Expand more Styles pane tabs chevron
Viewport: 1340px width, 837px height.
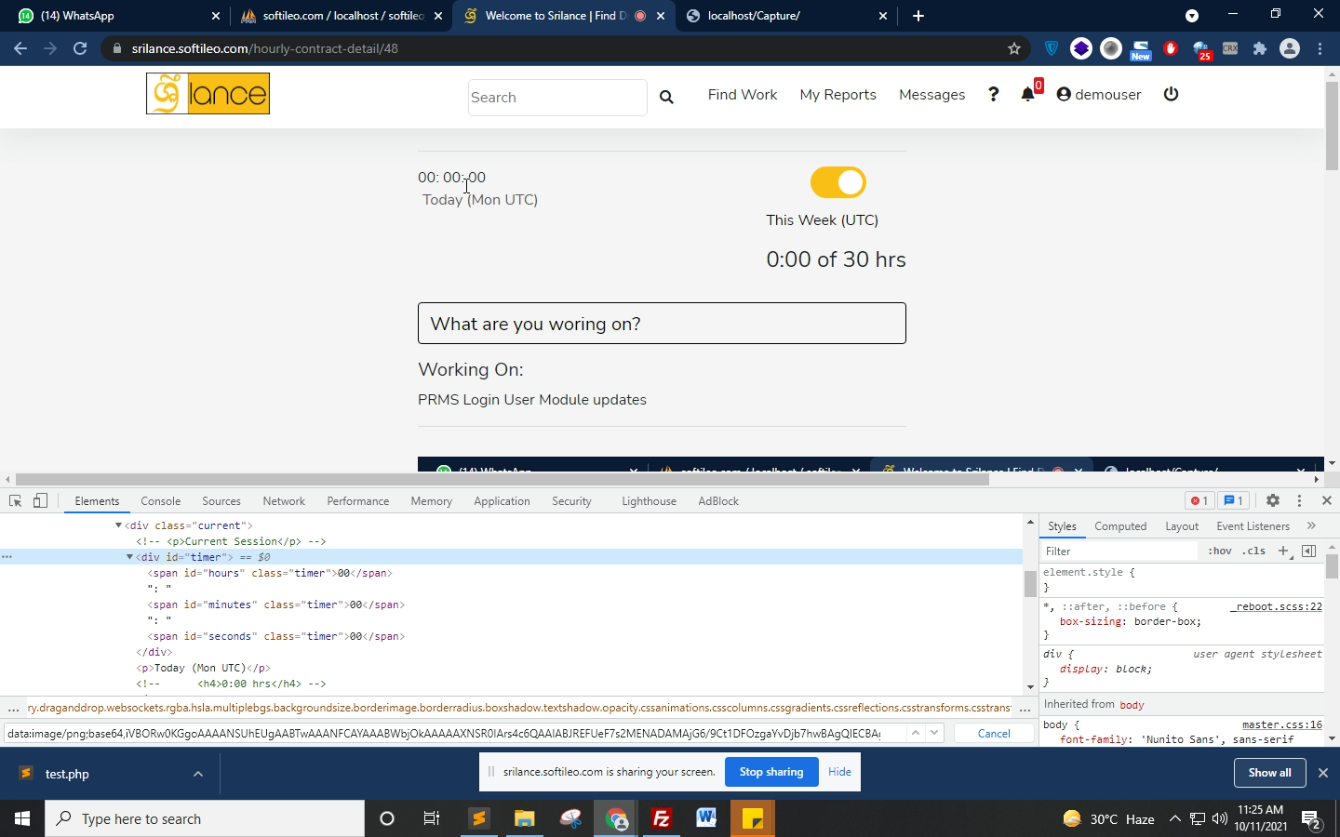(x=1311, y=526)
